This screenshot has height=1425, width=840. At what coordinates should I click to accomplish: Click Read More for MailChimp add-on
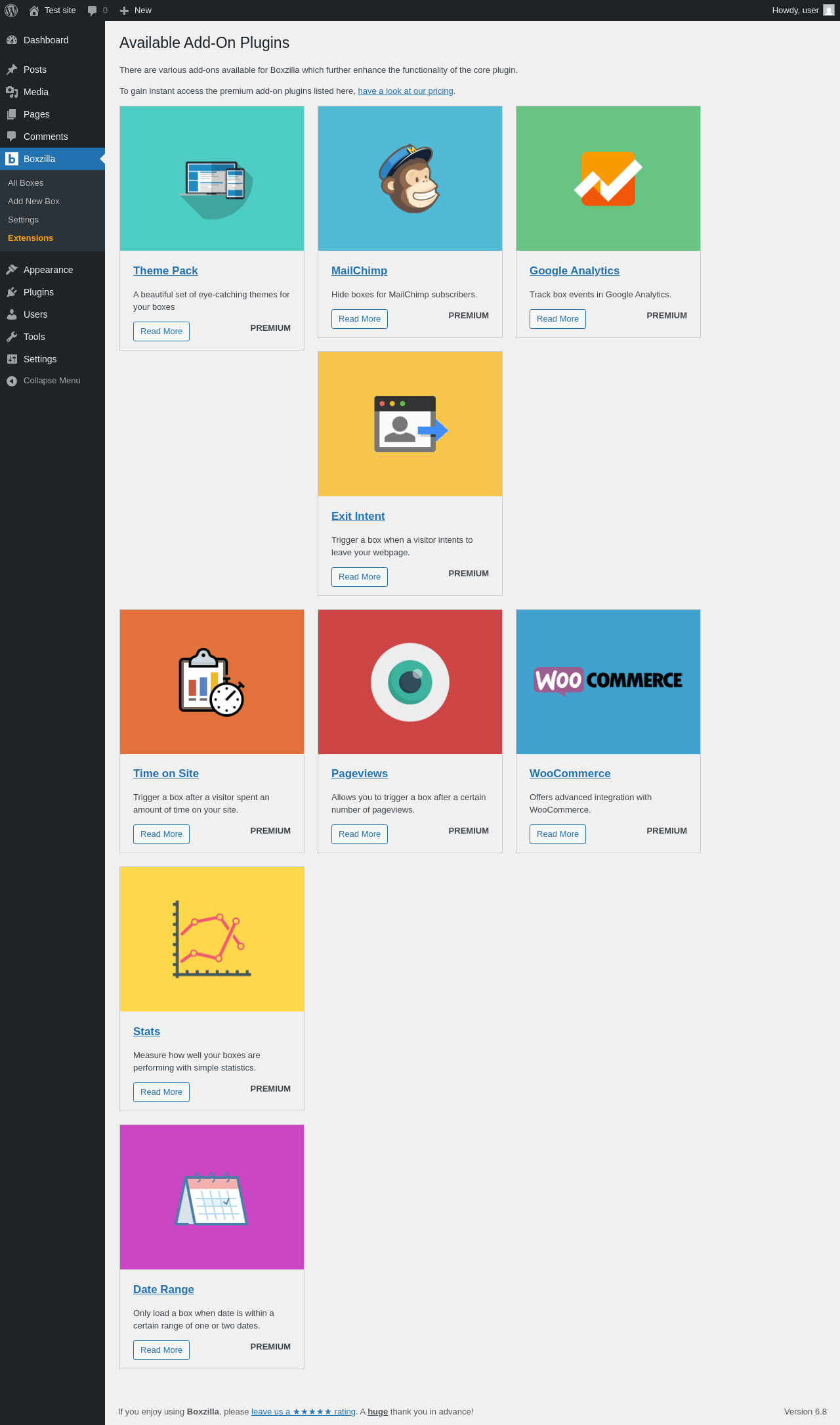click(x=360, y=319)
